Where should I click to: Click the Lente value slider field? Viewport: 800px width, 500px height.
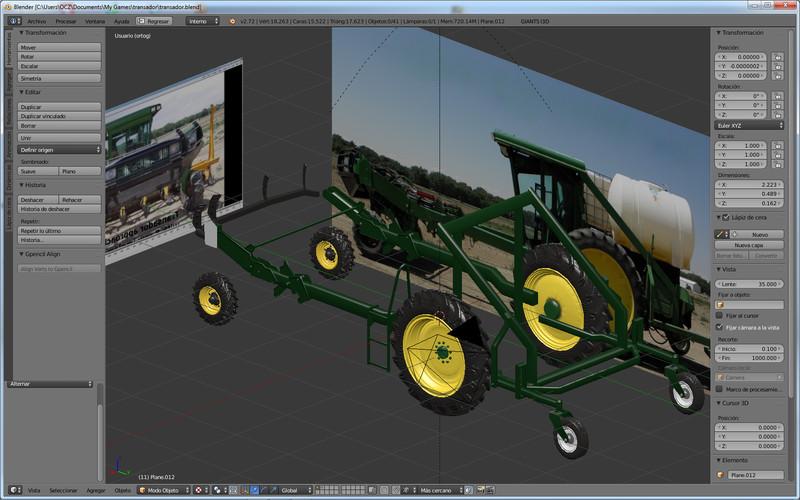pyautogui.click(x=749, y=284)
